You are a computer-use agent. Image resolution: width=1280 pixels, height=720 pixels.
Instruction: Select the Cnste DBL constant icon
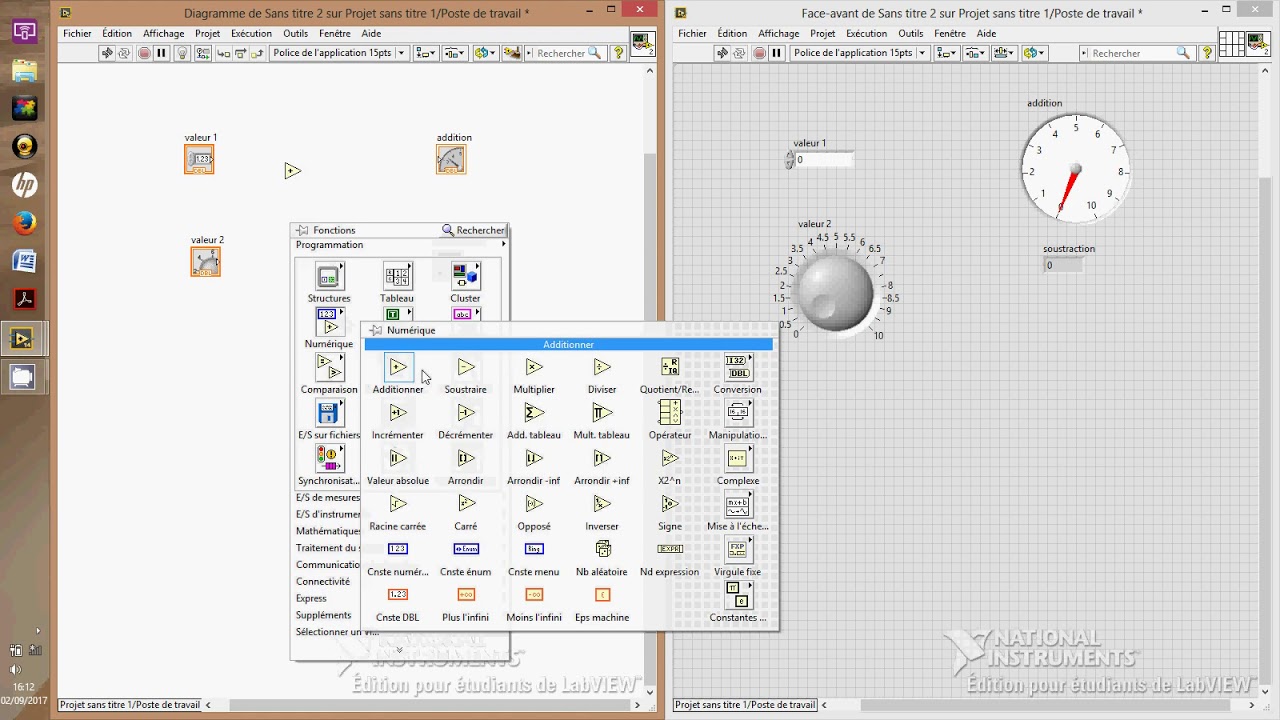tap(398, 595)
